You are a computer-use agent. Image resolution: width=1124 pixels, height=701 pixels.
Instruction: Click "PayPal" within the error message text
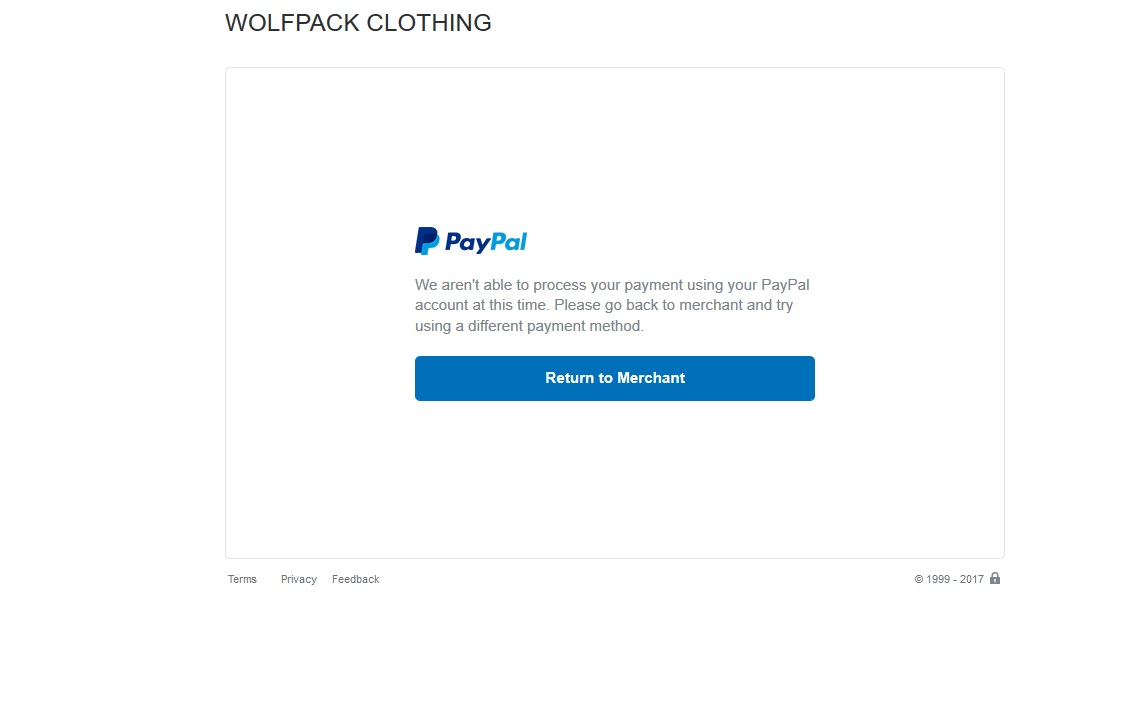coord(785,285)
